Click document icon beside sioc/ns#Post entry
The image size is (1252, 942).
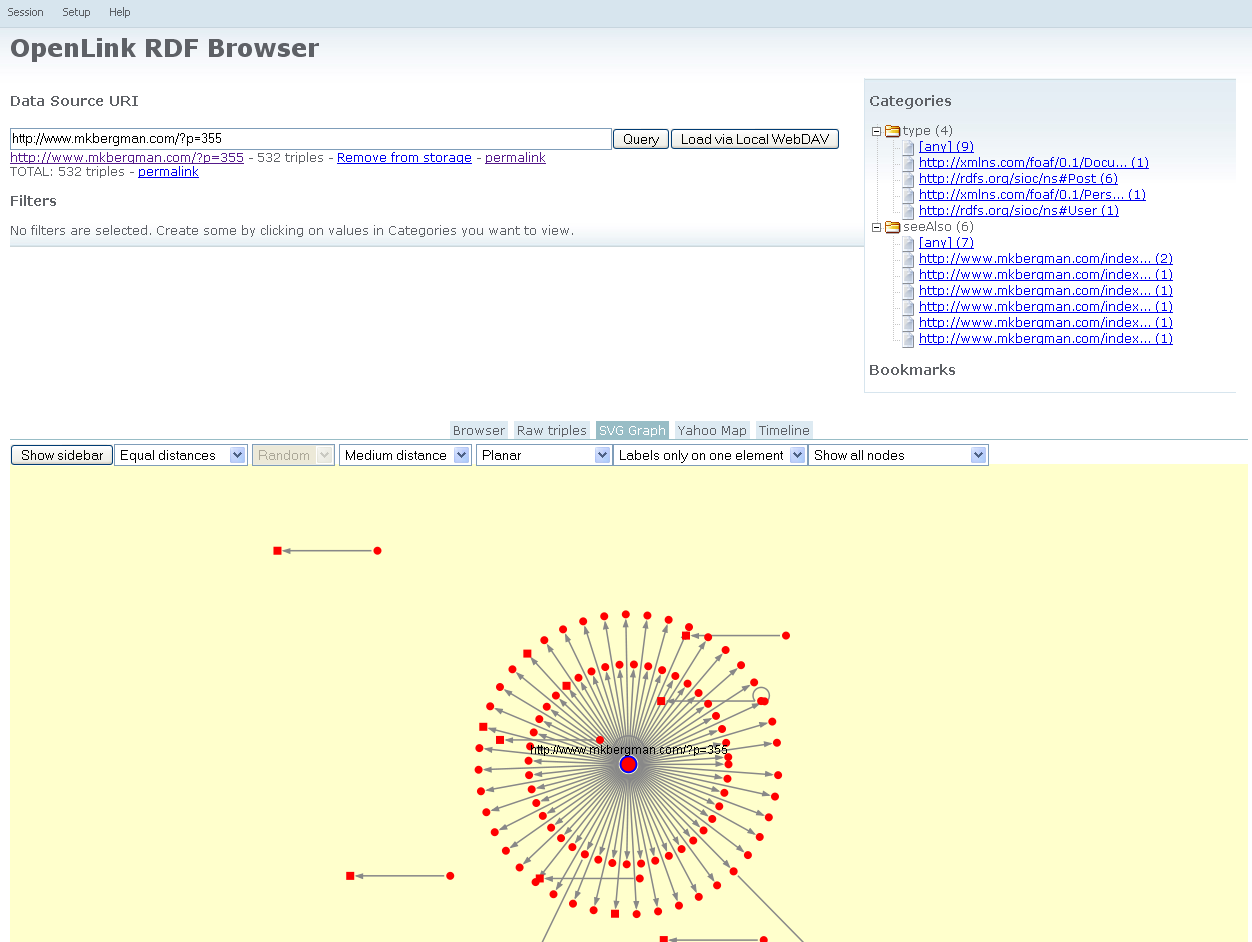908,179
